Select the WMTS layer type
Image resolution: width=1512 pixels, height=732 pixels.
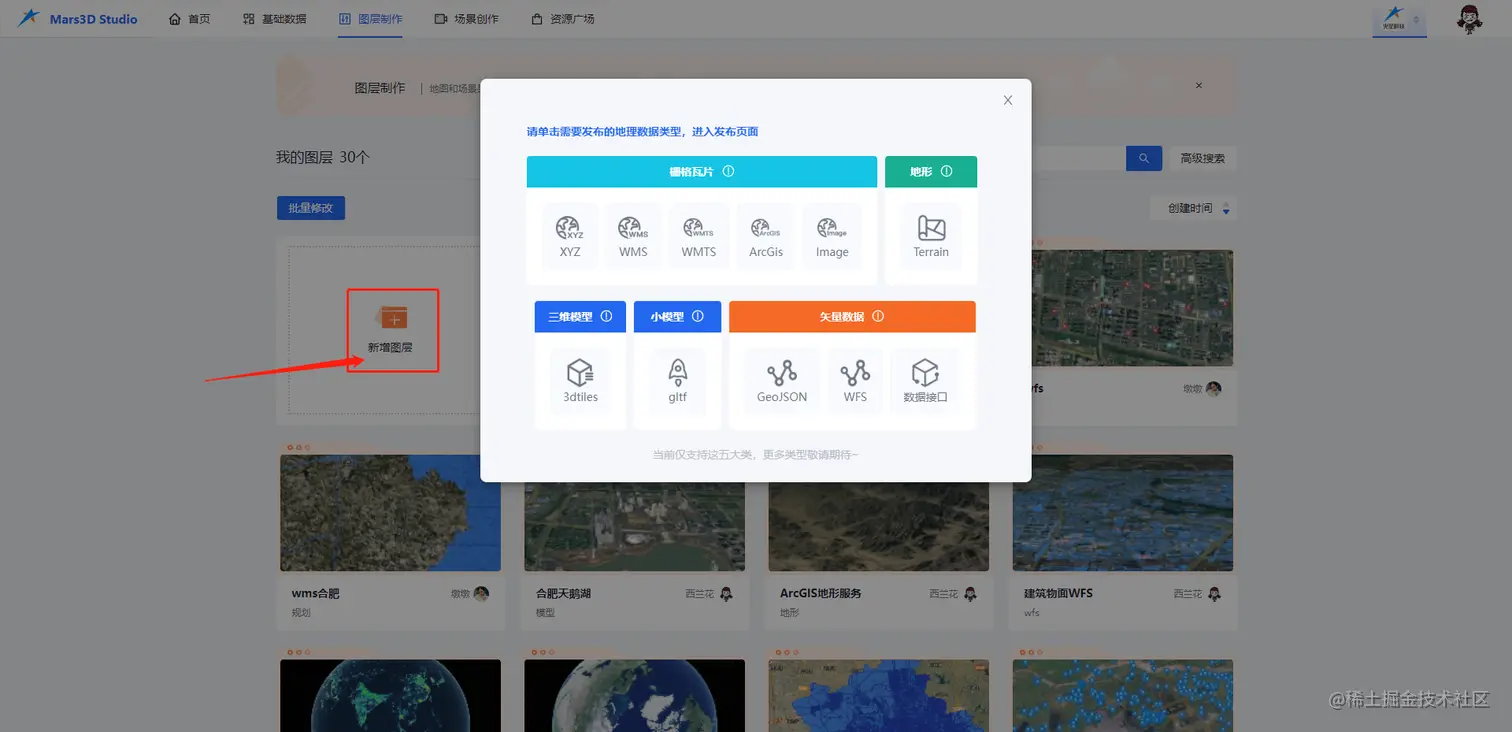(699, 237)
